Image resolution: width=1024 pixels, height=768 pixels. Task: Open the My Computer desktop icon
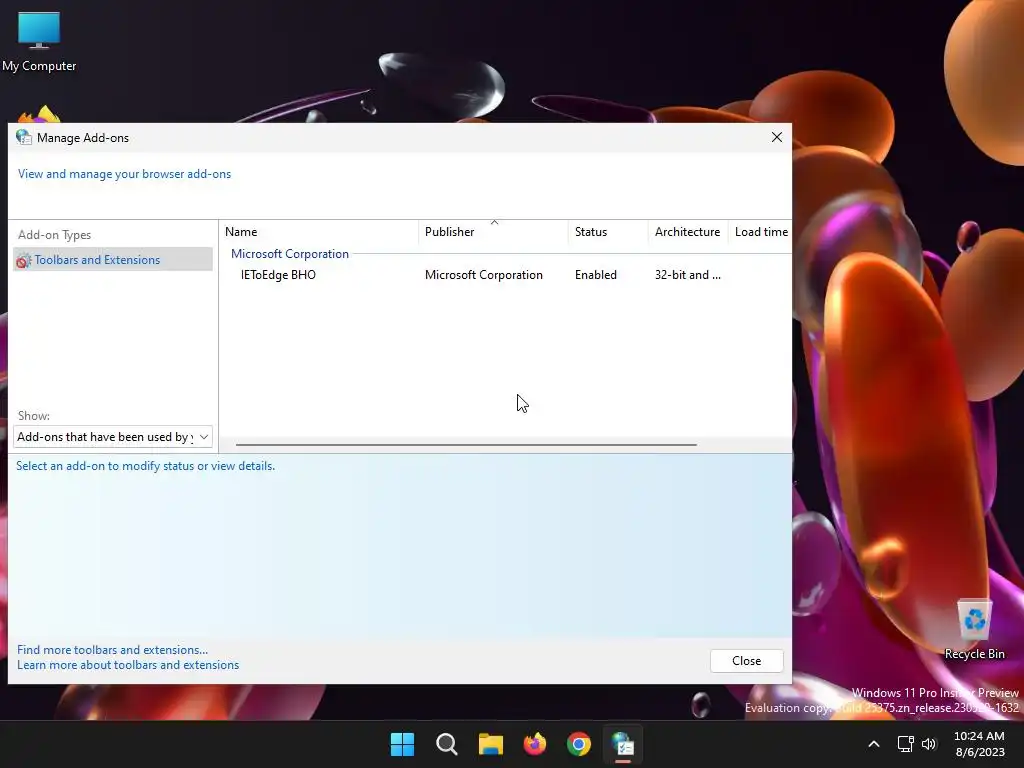(39, 41)
